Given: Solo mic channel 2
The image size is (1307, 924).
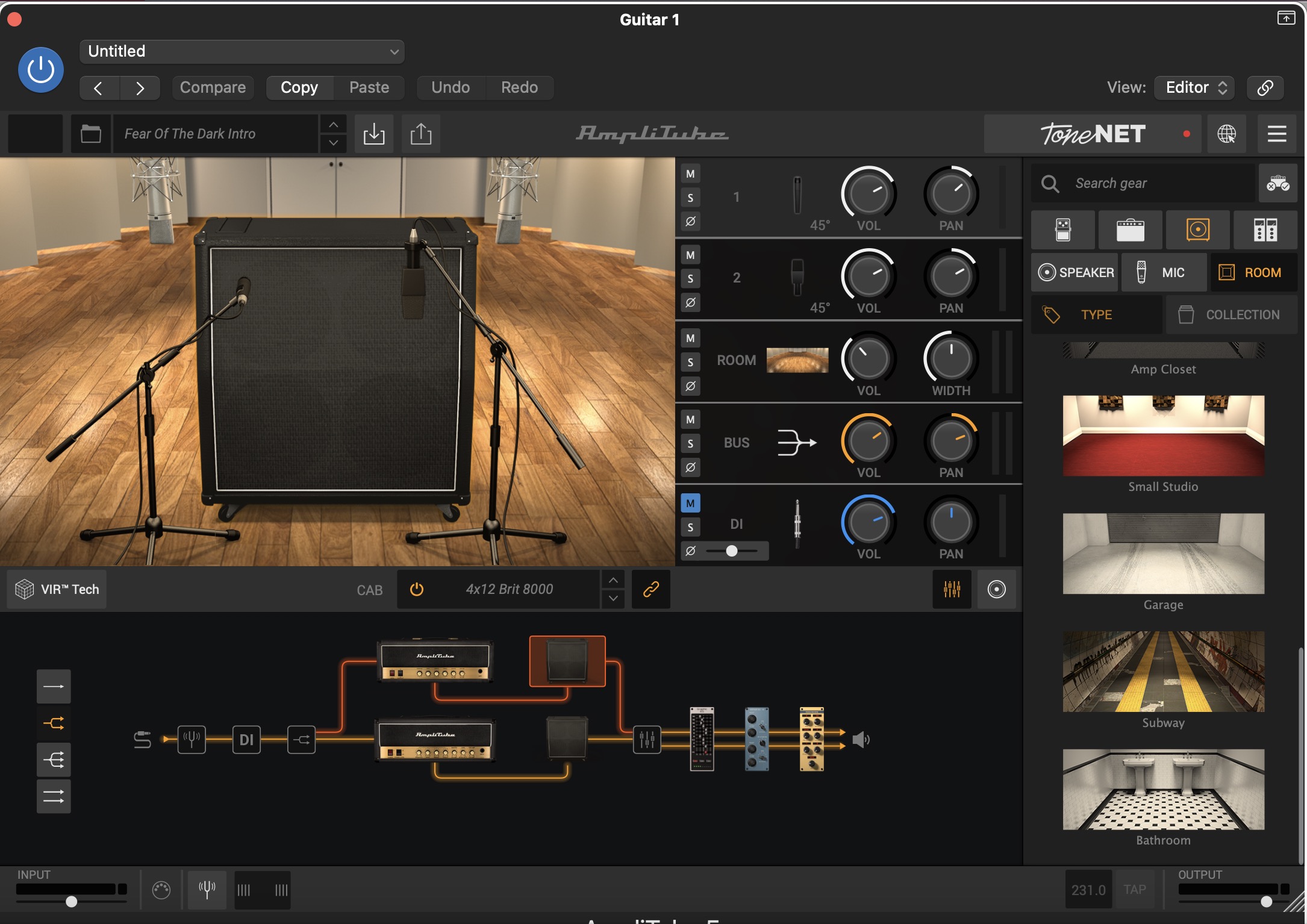Looking at the screenshot, I should tap(690, 279).
